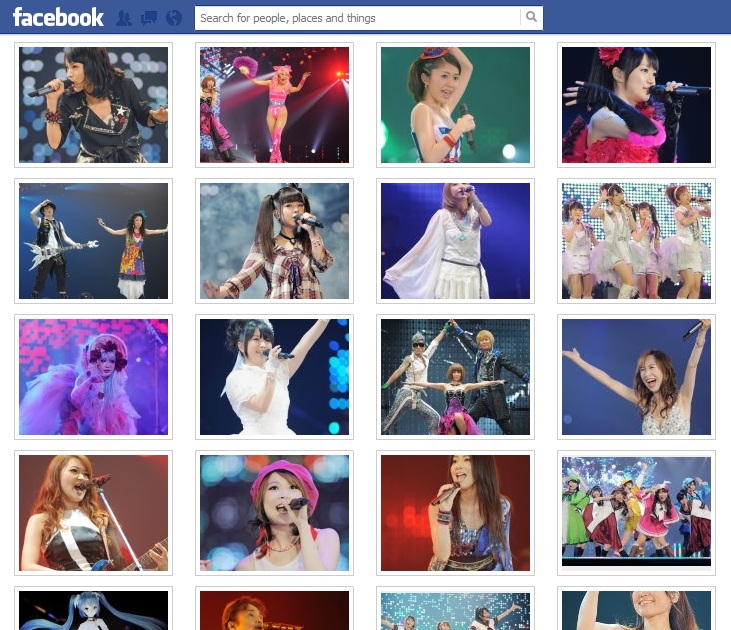Open photo of trio posing with sunglasses man
Image resolution: width=731 pixels, height=630 pixels.
tap(455, 377)
